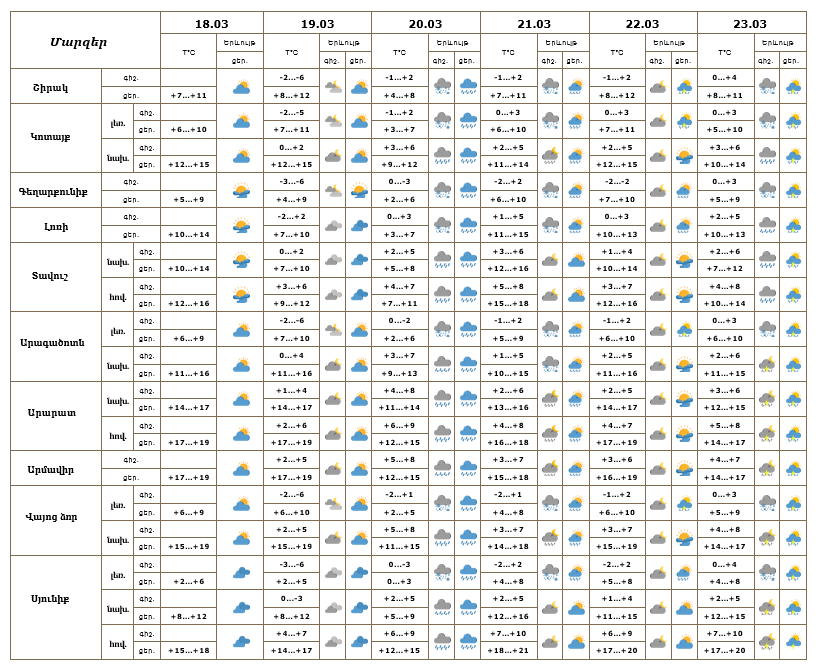Click the 21.03 date column header
This screenshot has width=820, height=666.
tap(534, 23)
